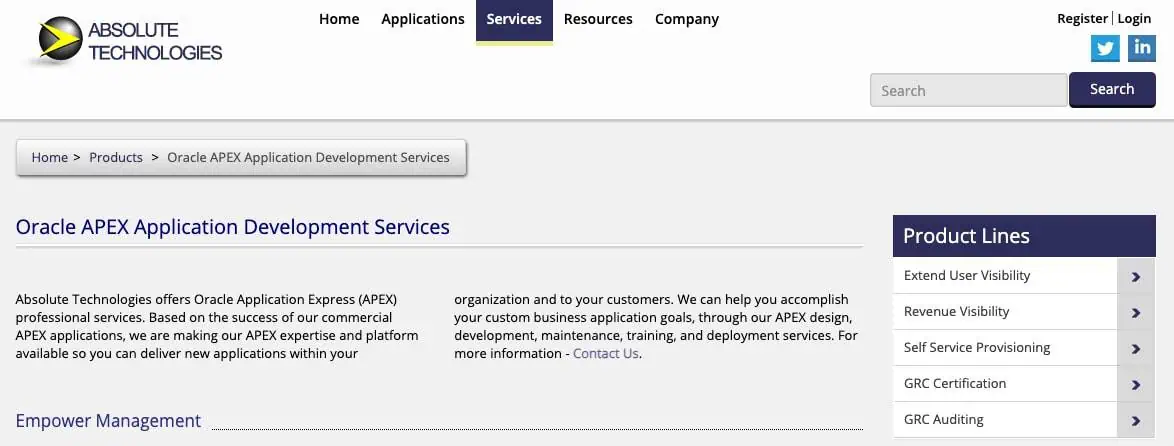Click the Register link

coord(1082,19)
